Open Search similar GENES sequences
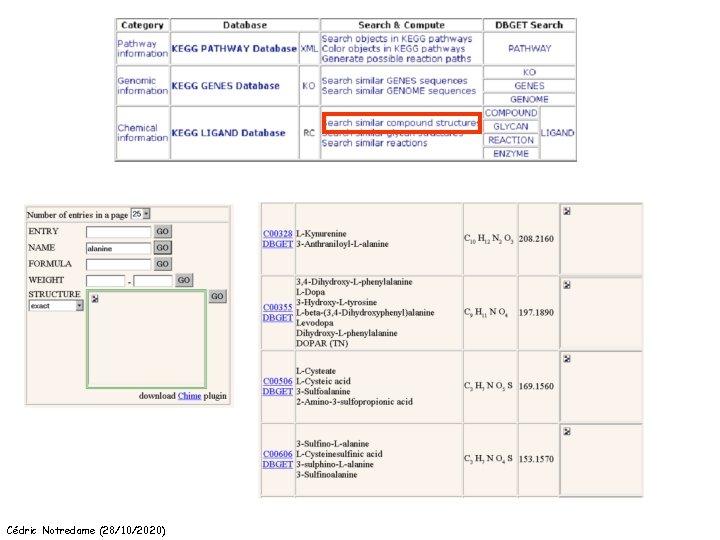This screenshot has height=540, width=720. [x=394, y=81]
